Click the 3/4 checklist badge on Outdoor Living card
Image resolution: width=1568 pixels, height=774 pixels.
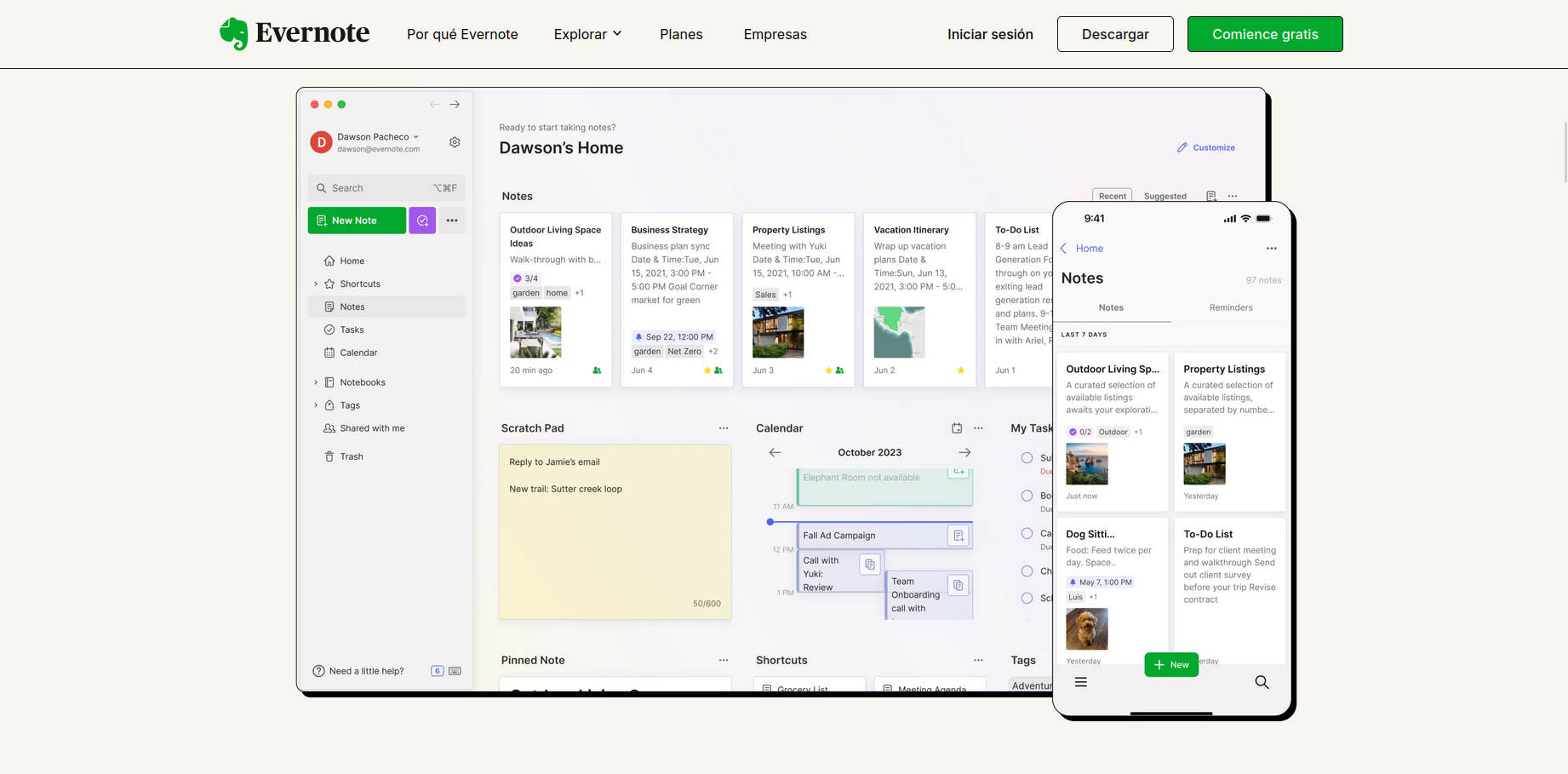pyautogui.click(x=525, y=278)
